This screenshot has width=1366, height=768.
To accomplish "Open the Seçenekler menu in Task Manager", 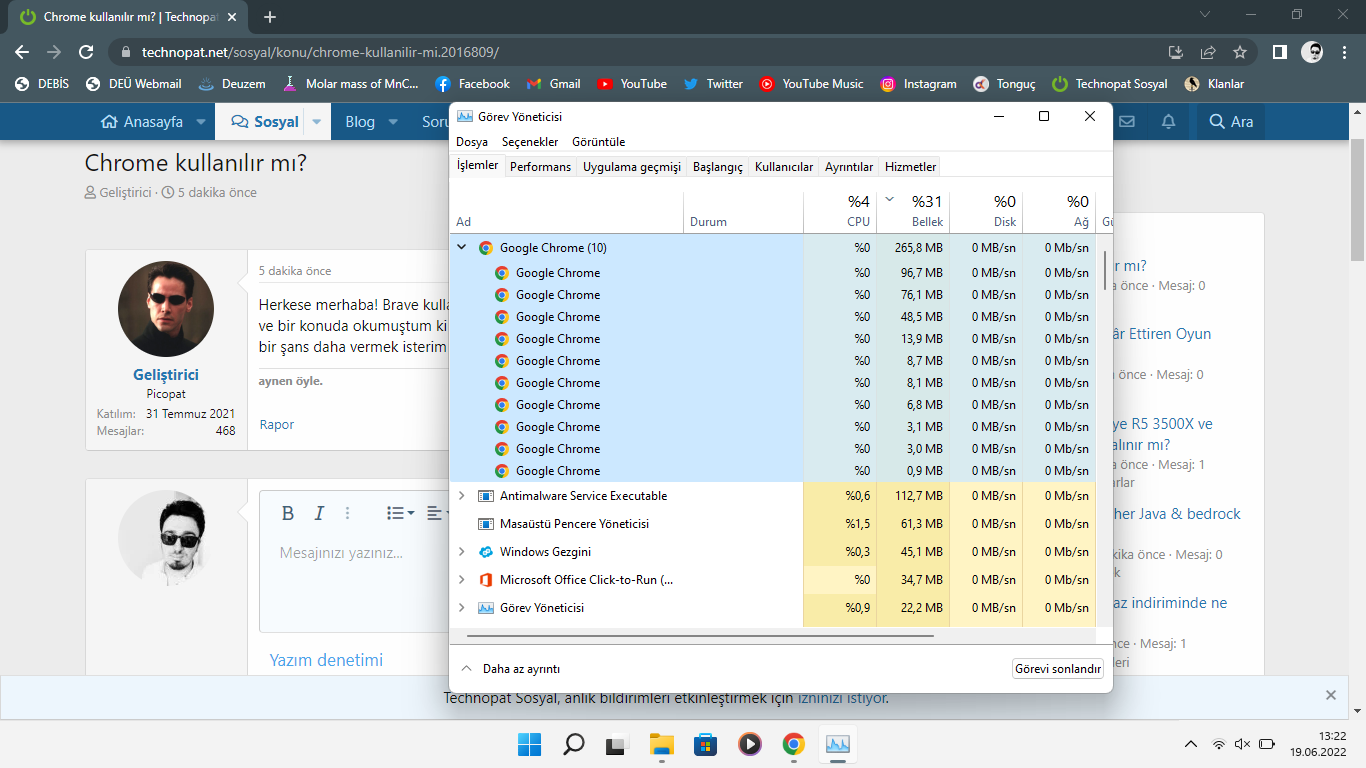I will tap(529, 142).
